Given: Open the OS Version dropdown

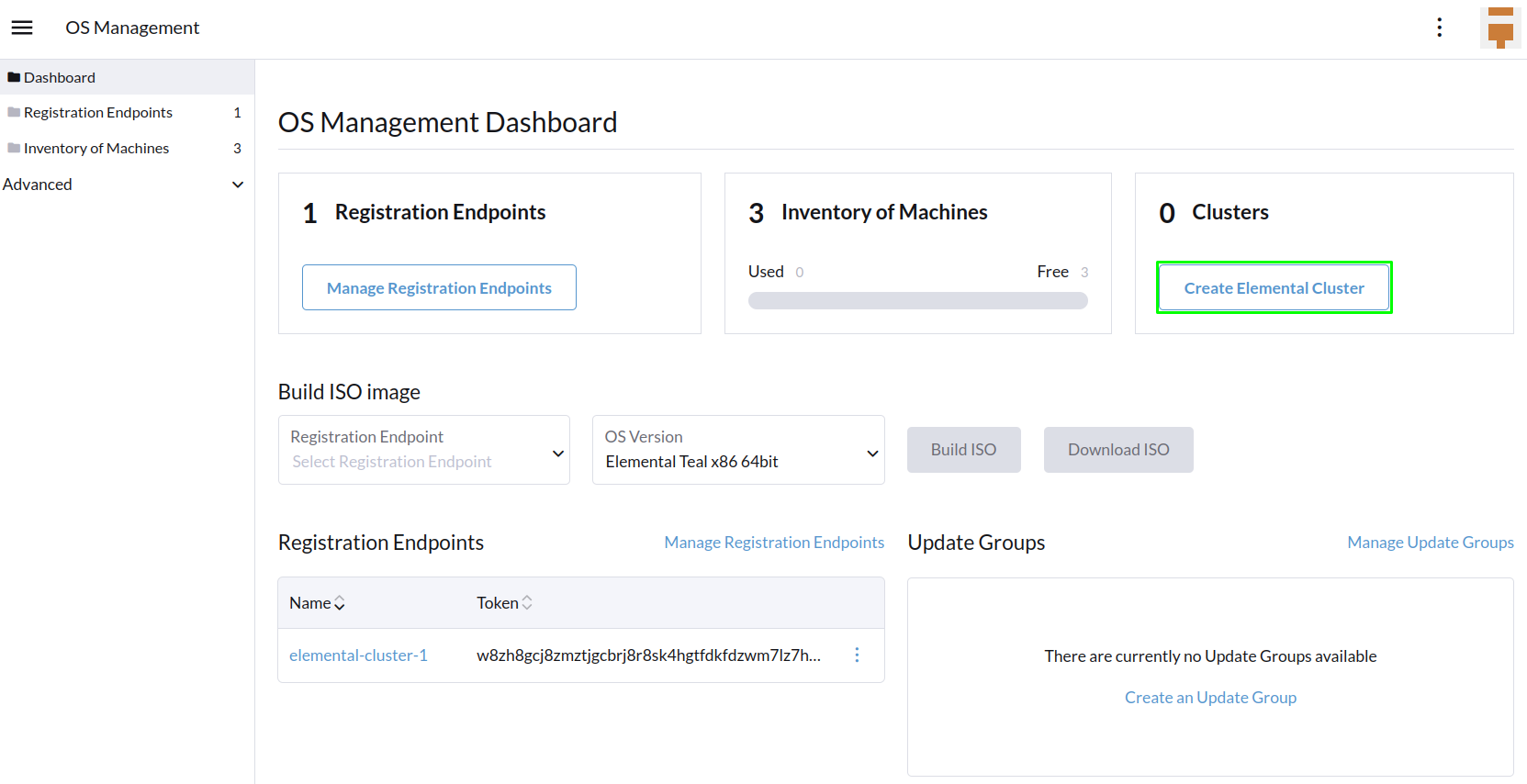Looking at the screenshot, I should point(738,450).
